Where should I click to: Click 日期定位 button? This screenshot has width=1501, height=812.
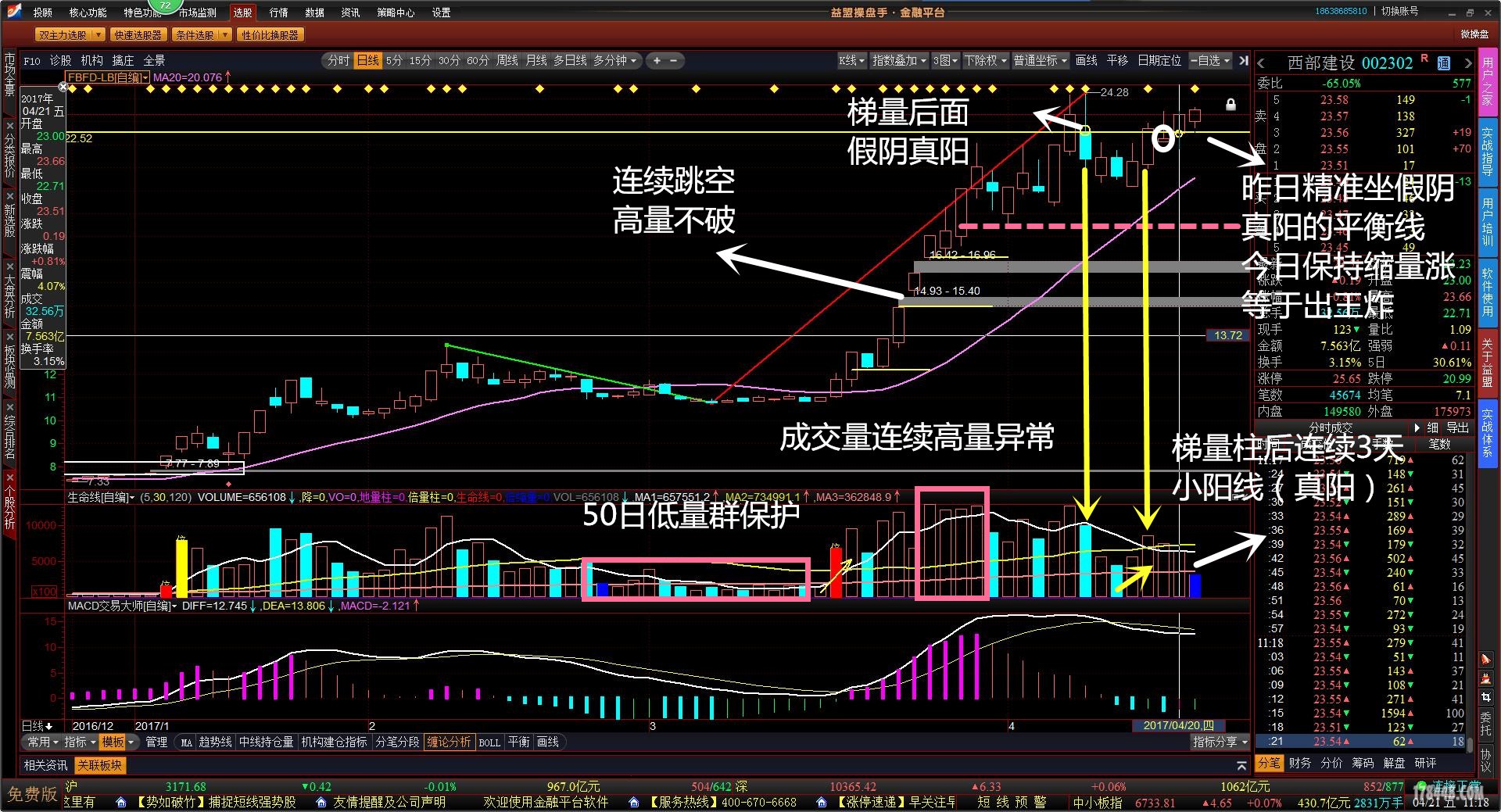point(1159,60)
